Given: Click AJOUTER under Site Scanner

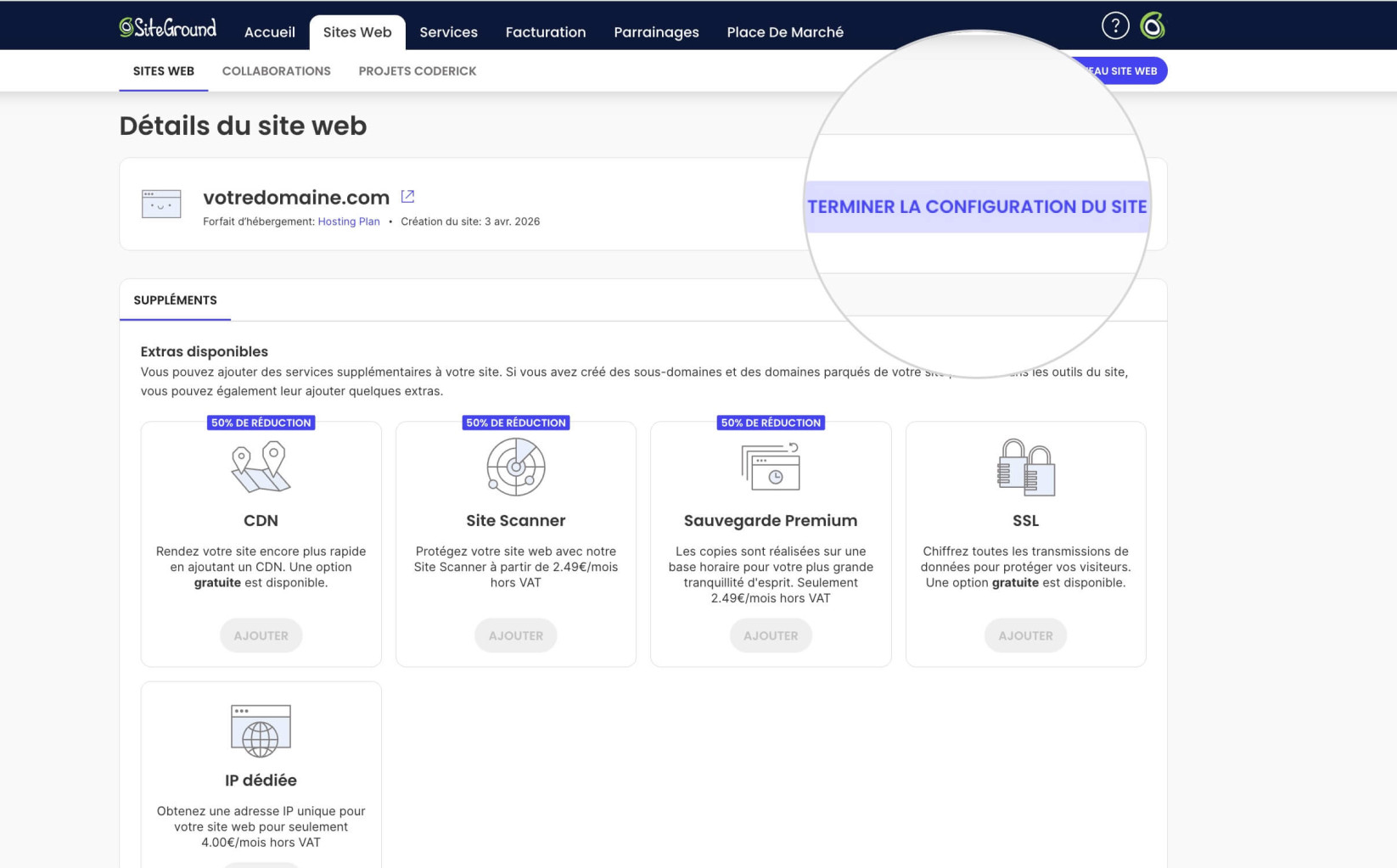Looking at the screenshot, I should pos(516,636).
